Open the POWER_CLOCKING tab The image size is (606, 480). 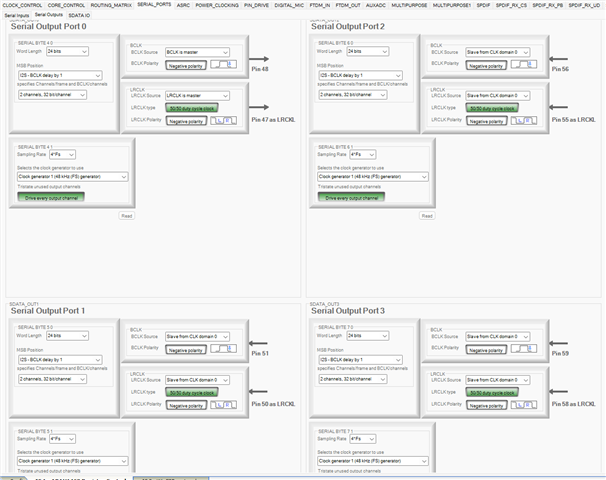pos(217,5)
